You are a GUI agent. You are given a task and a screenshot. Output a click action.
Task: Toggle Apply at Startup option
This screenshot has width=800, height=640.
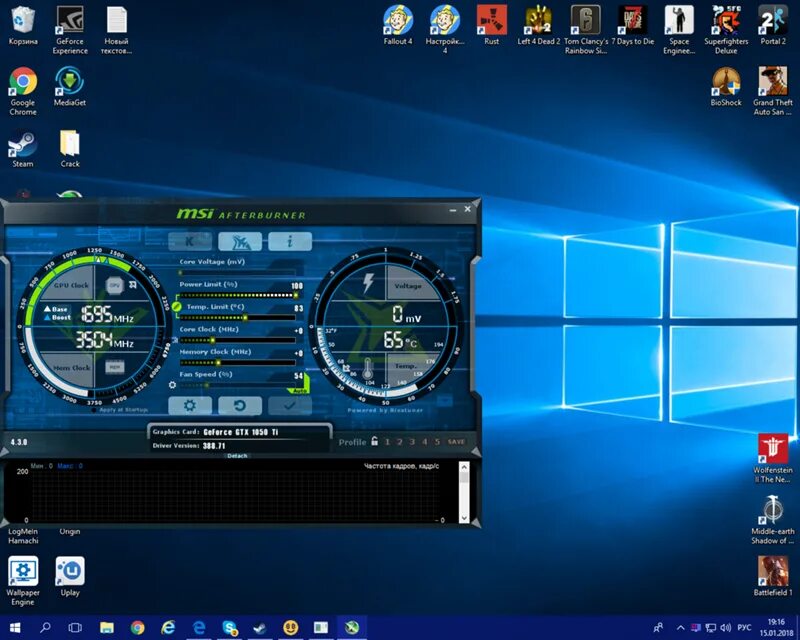[x=122, y=410]
